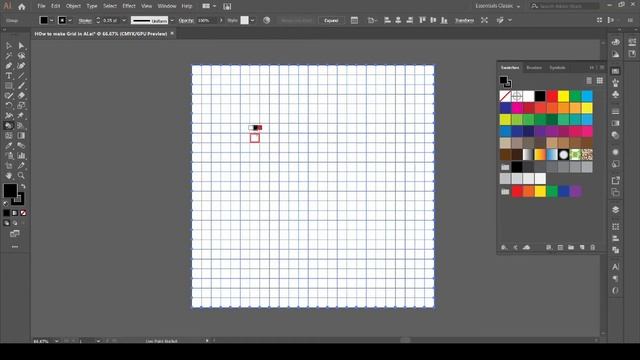Viewport: 640px width, 360px height.
Task: Enable Draw Behind mode
Action: [15, 223]
